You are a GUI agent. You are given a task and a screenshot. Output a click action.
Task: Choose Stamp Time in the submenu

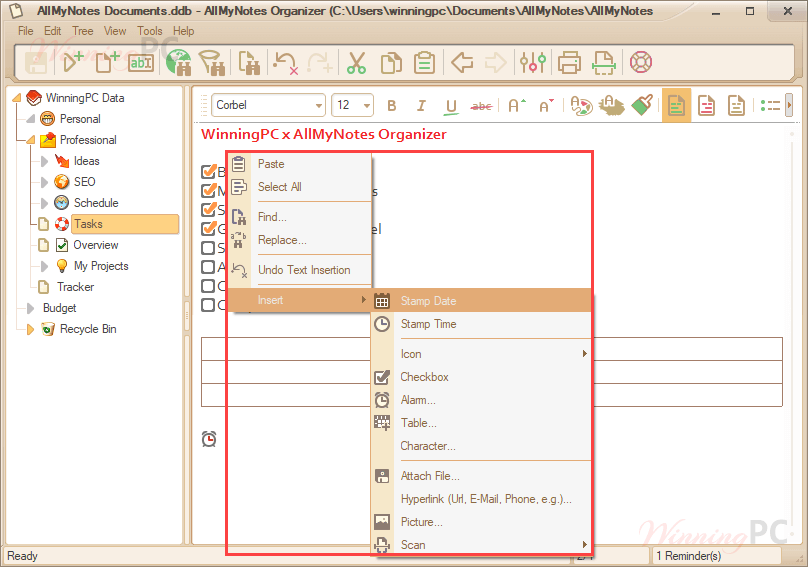[x=481, y=324]
